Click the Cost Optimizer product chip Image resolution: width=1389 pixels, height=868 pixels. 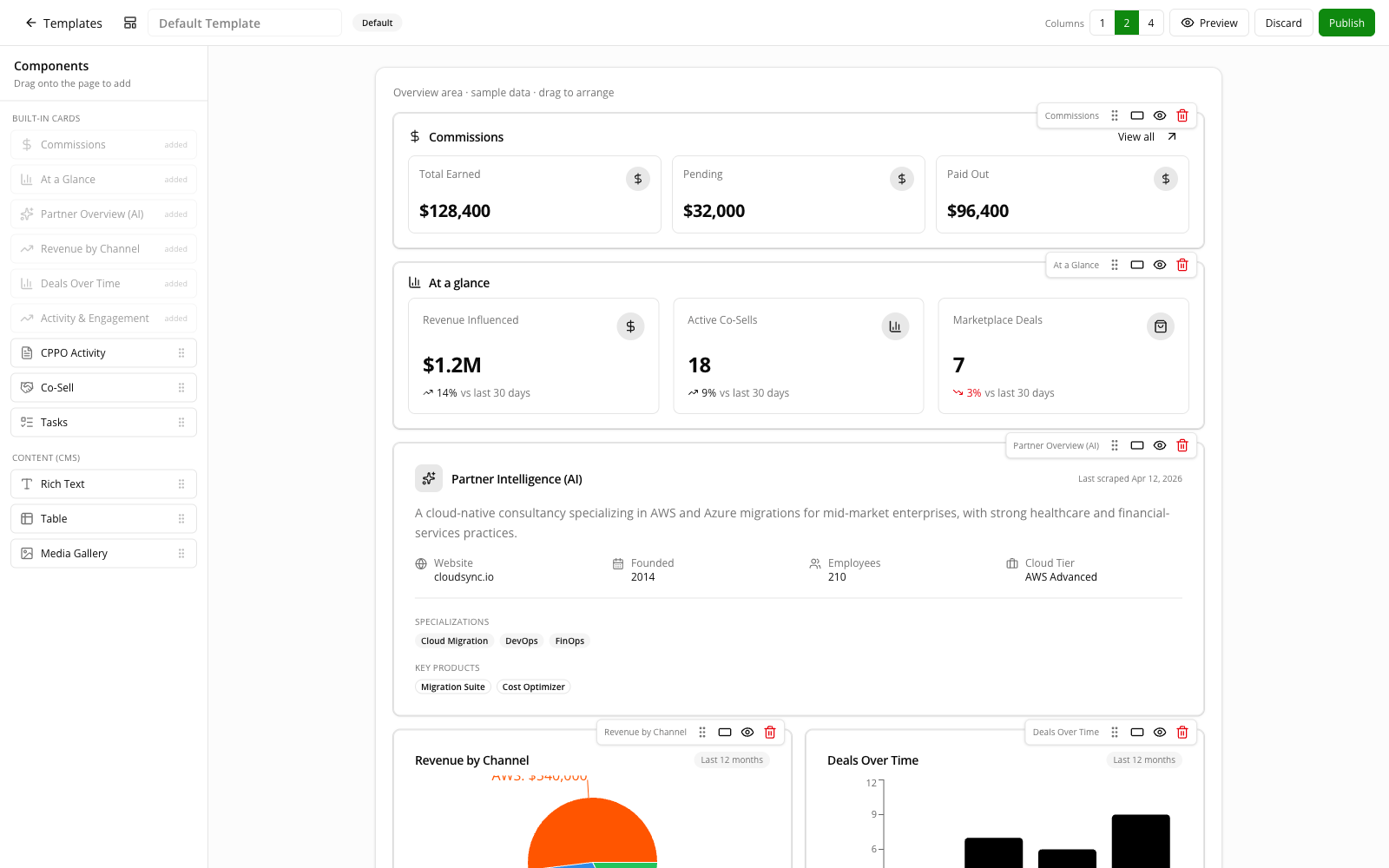(533, 687)
